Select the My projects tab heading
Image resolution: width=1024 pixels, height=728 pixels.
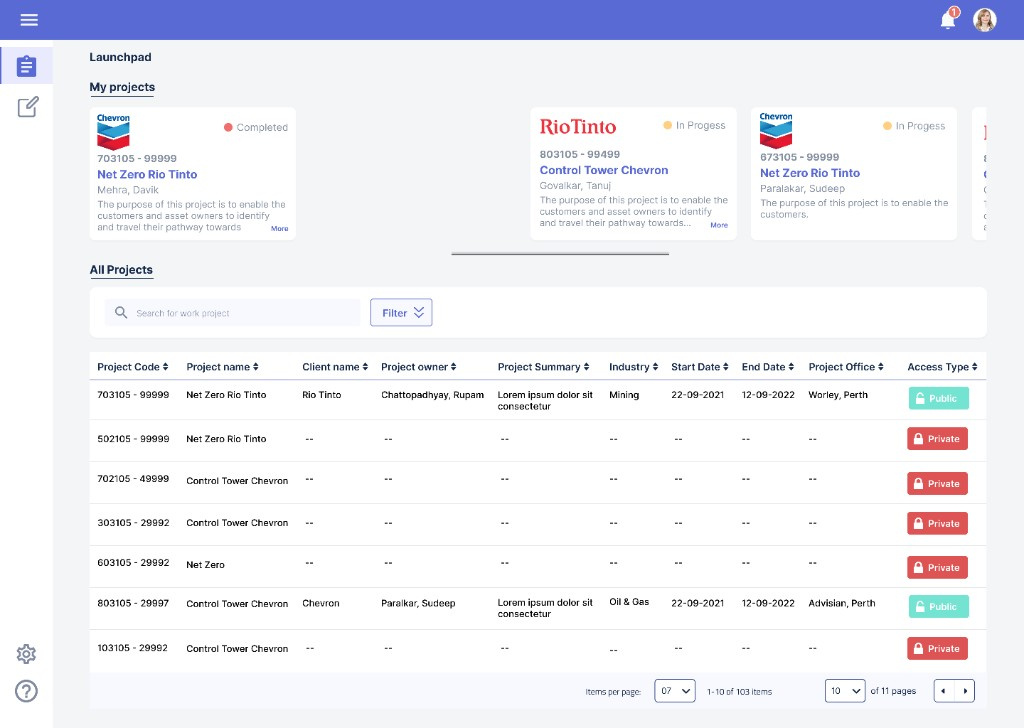tap(122, 87)
